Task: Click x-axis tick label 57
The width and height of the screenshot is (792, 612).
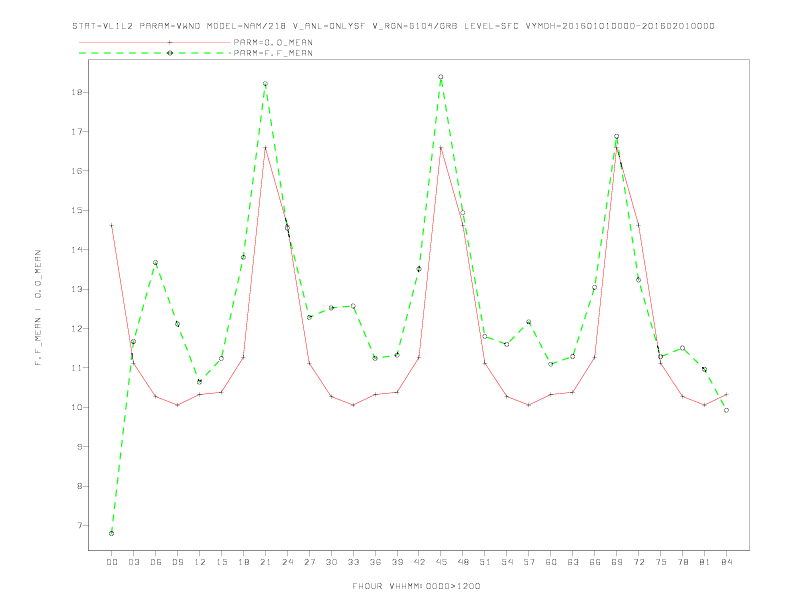Action: tap(529, 562)
